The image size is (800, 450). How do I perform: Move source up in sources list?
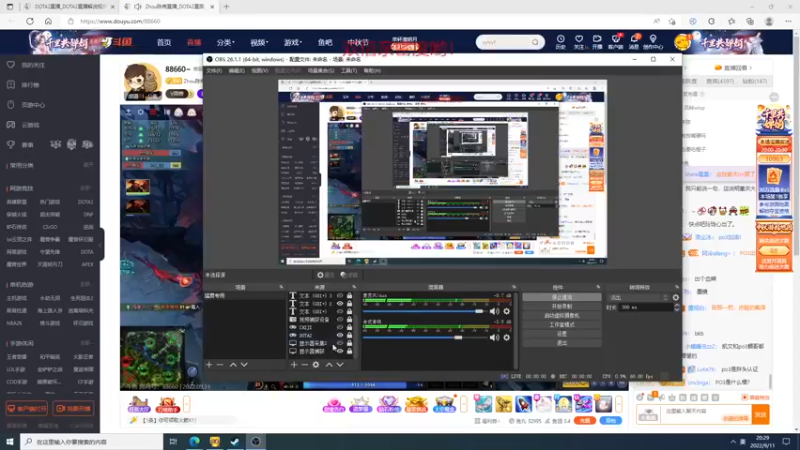pyautogui.click(x=329, y=365)
